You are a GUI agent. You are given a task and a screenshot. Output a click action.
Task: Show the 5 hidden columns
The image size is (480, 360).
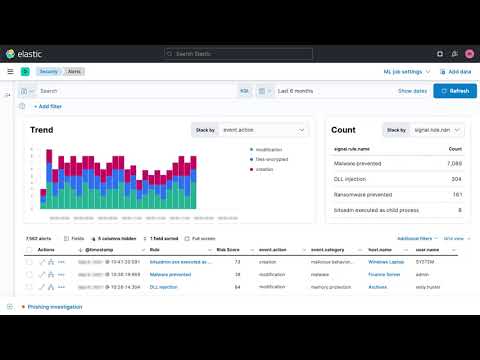pyautogui.click(x=114, y=238)
